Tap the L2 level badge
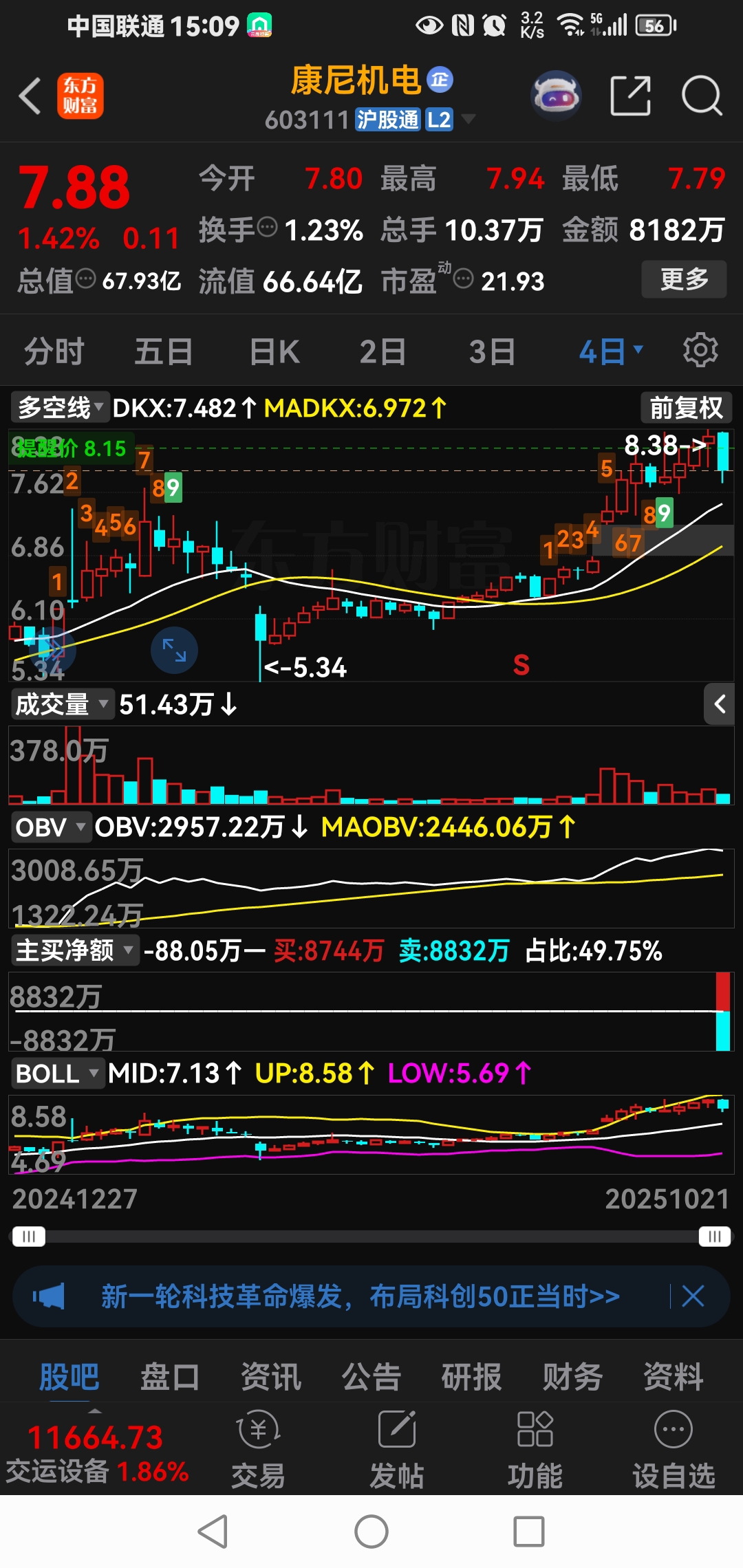Viewport: 743px width, 1568px height. coord(439,120)
